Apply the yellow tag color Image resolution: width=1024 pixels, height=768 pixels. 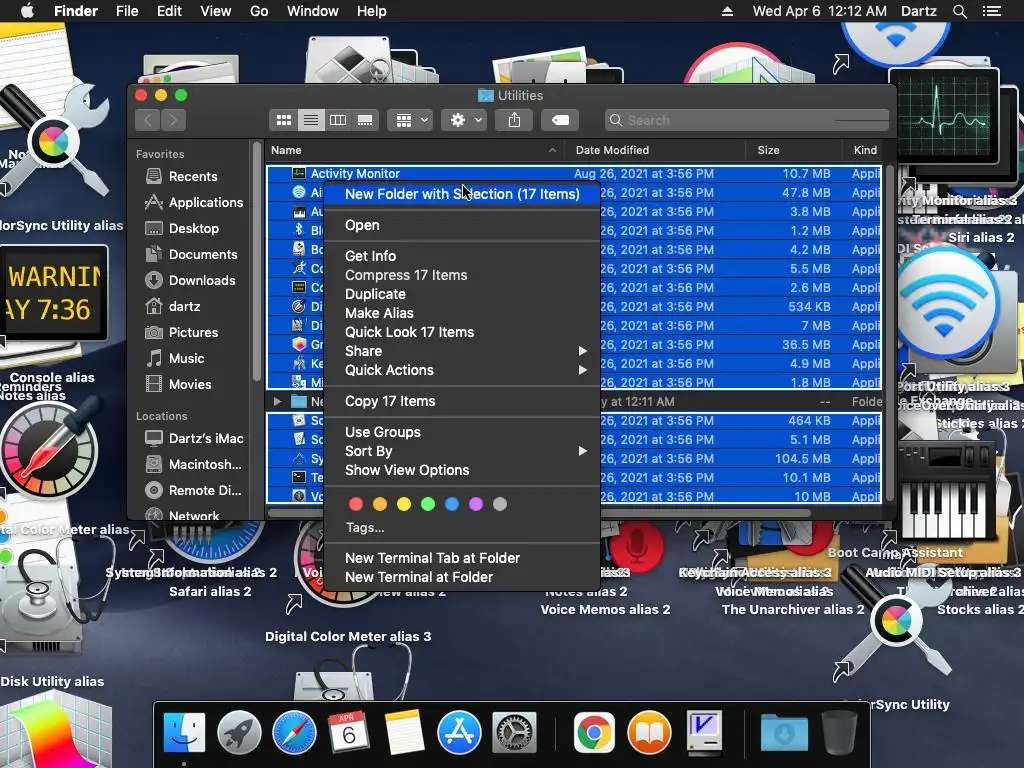pos(404,504)
